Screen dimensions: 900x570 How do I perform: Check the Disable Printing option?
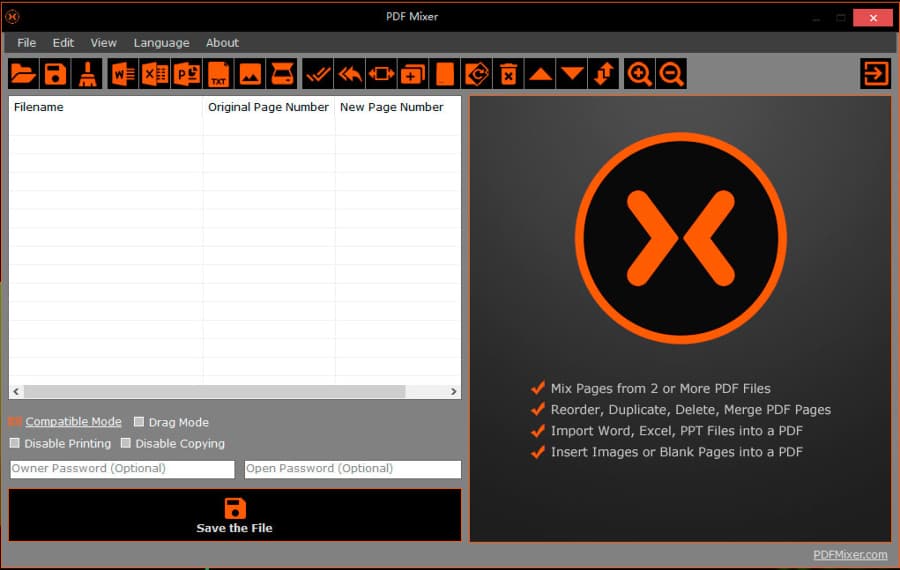14,443
